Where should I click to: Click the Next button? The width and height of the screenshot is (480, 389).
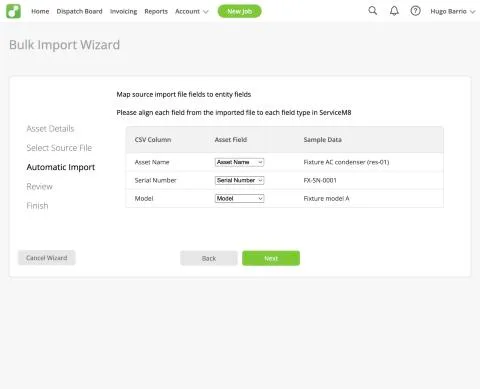pyautogui.click(x=271, y=258)
